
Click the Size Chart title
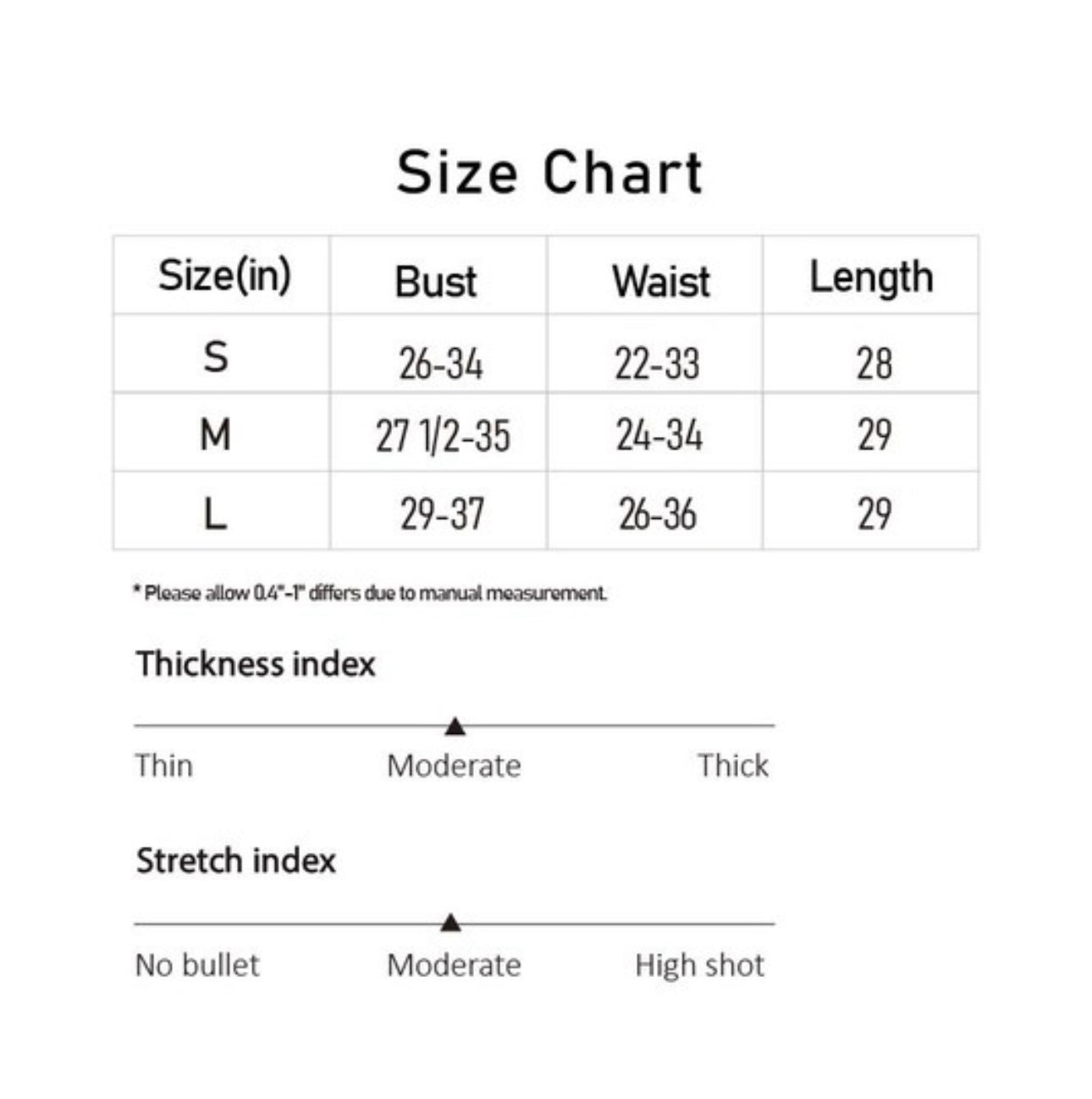tap(549, 173)
